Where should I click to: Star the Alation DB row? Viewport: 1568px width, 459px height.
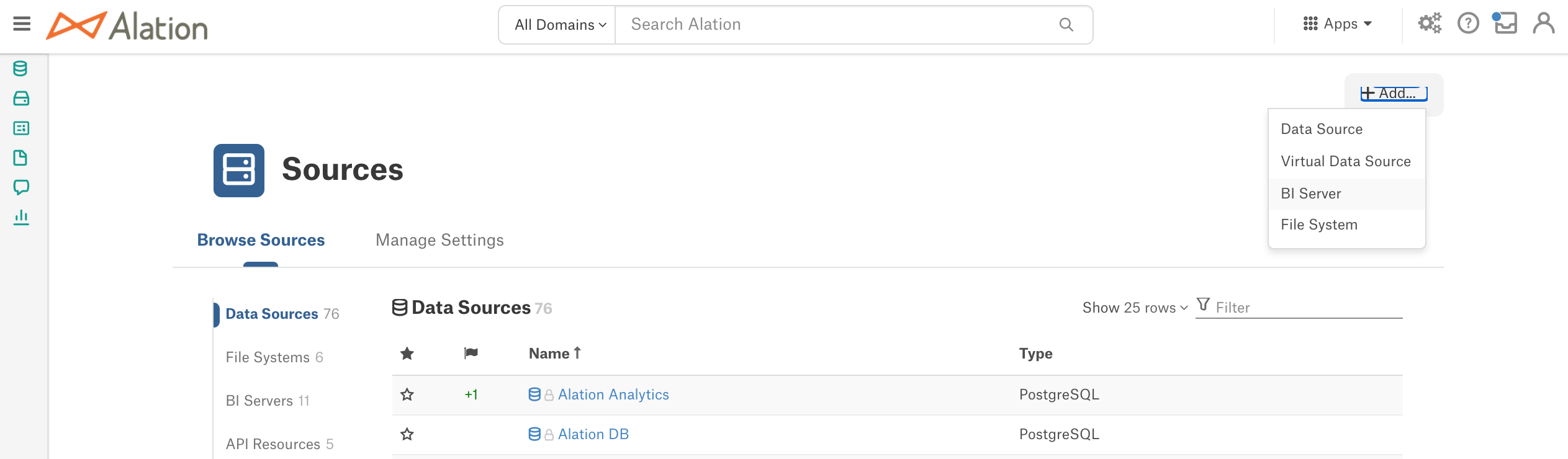pos(407,434)
